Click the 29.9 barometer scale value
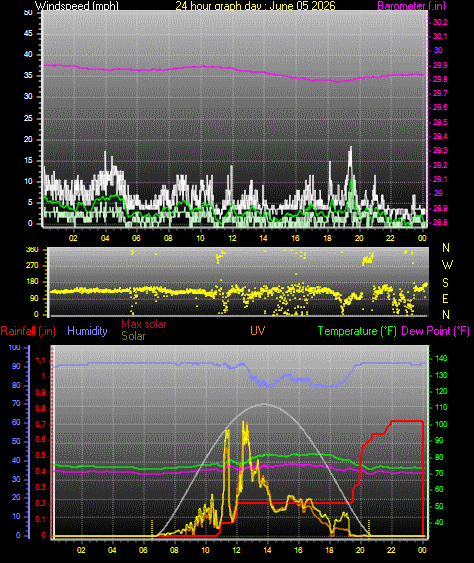This screenshot has width=474, height=563. click(x=440, y=65)
